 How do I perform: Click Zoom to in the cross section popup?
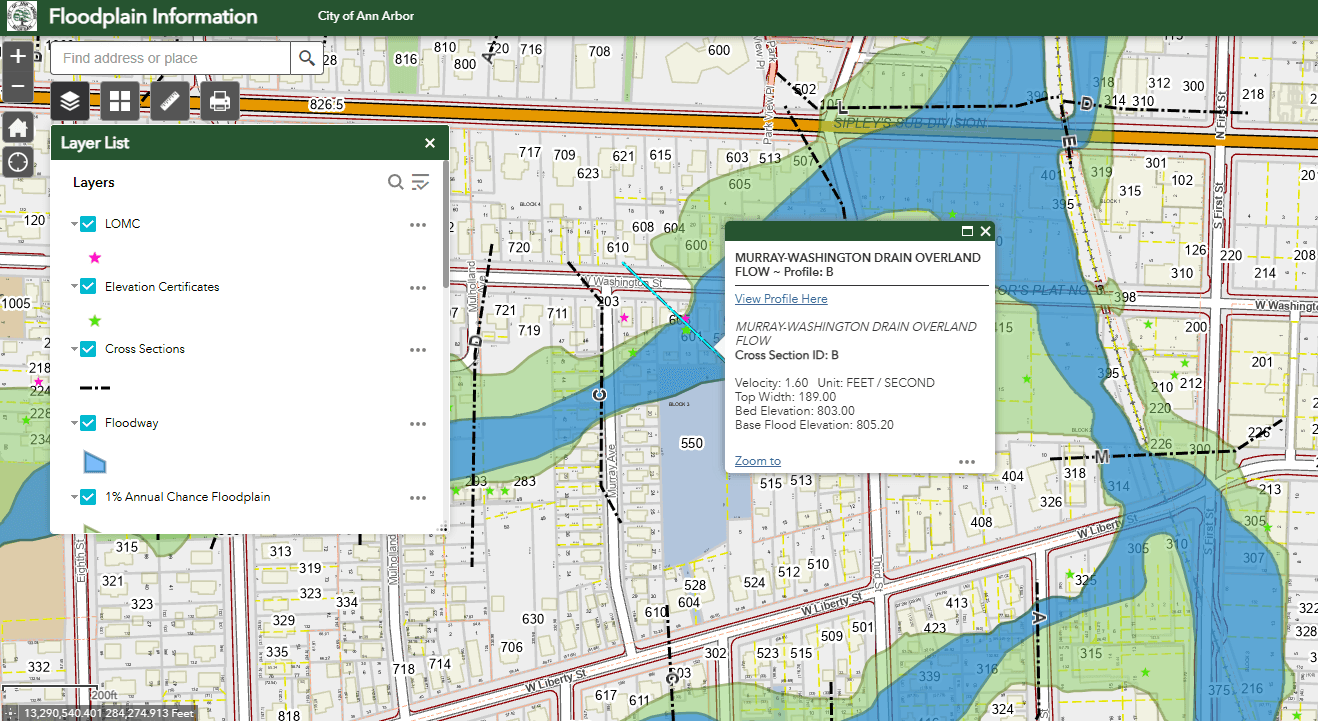click(757, 460)
